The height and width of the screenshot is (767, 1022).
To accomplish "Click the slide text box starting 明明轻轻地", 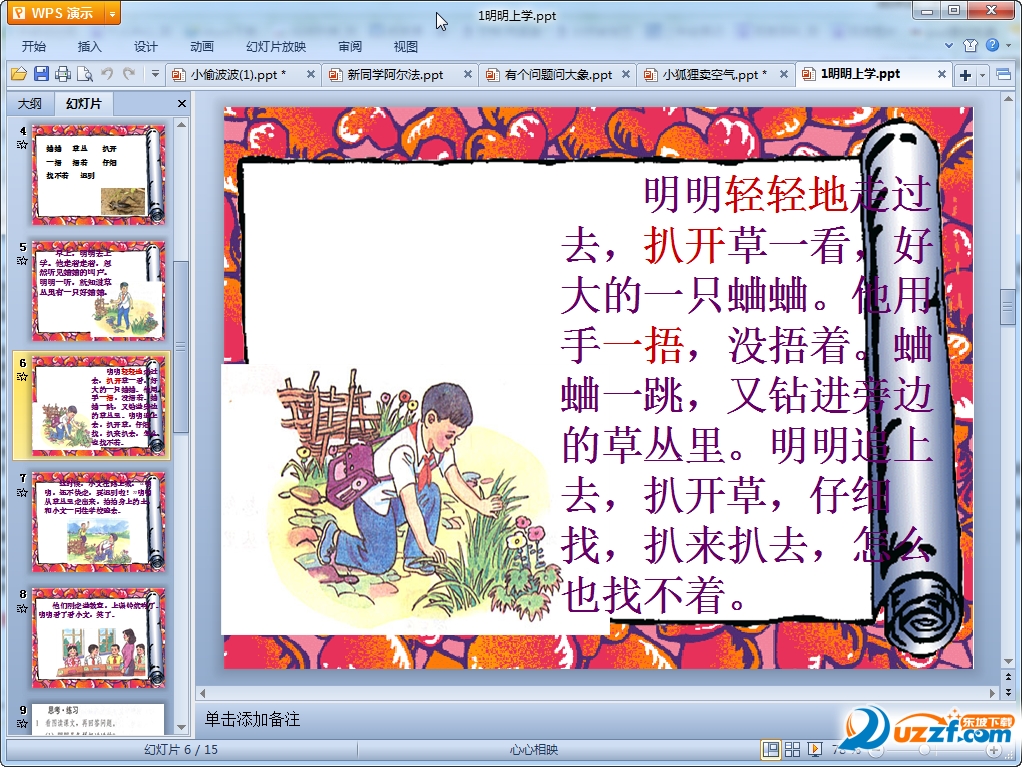I will (746, 395).
